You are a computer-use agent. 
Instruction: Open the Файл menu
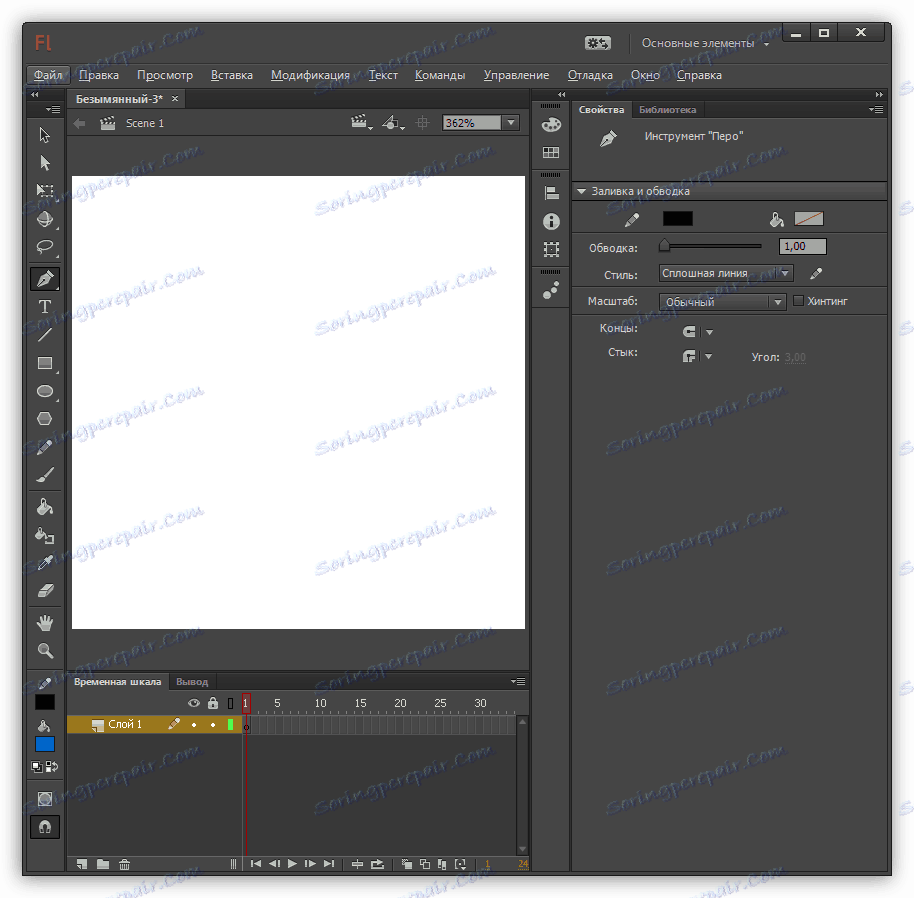coord(48,75)
